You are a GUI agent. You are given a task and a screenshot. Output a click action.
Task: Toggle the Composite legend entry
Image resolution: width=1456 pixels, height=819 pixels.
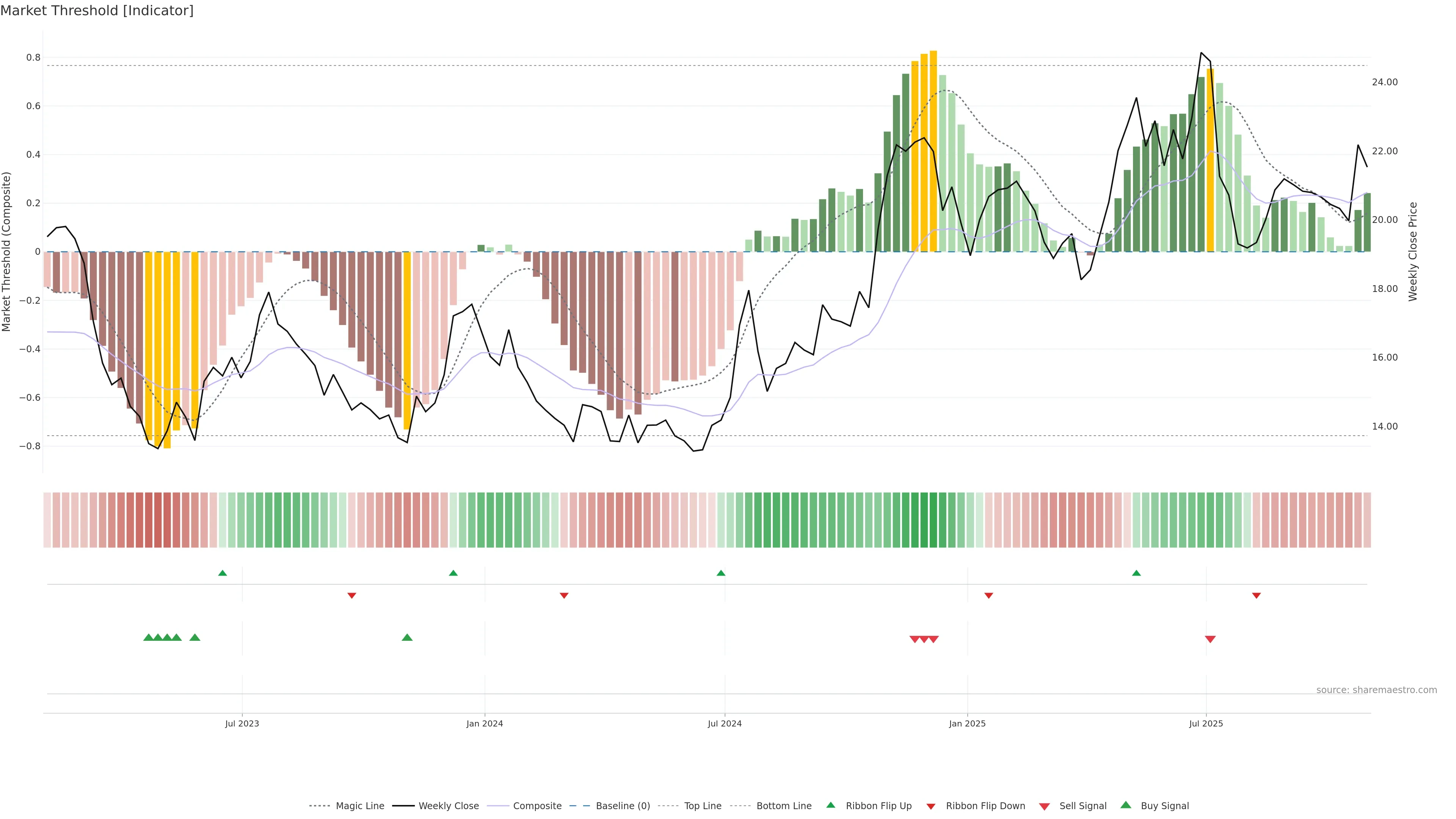click(x=537, y=806)
